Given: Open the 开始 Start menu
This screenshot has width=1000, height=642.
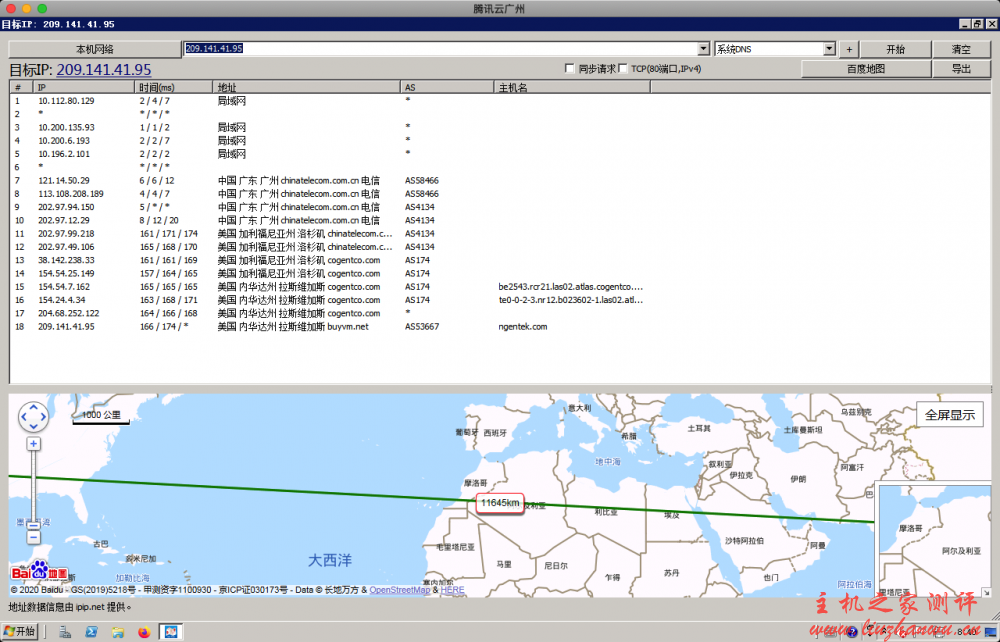Looking at the screenshot, I should coord(20,632).
